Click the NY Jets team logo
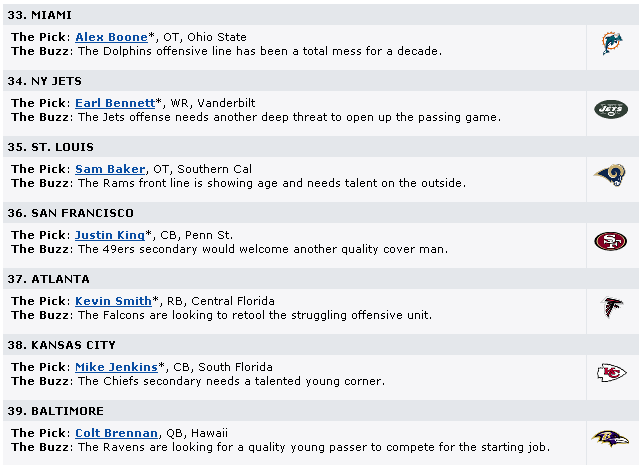642x465 pixels. pos(611,109)
